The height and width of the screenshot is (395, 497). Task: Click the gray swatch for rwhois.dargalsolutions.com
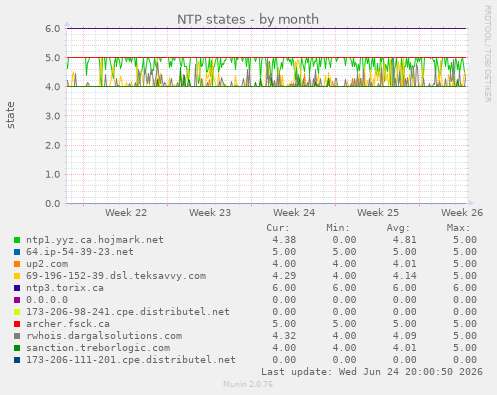[17, 336]
